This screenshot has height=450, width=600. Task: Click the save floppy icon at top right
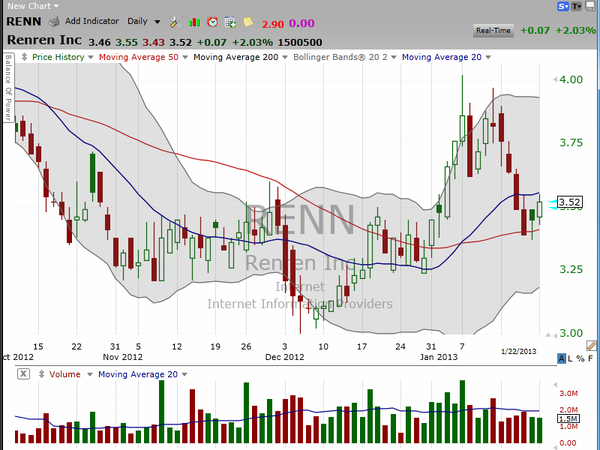(x=590, y=6)
